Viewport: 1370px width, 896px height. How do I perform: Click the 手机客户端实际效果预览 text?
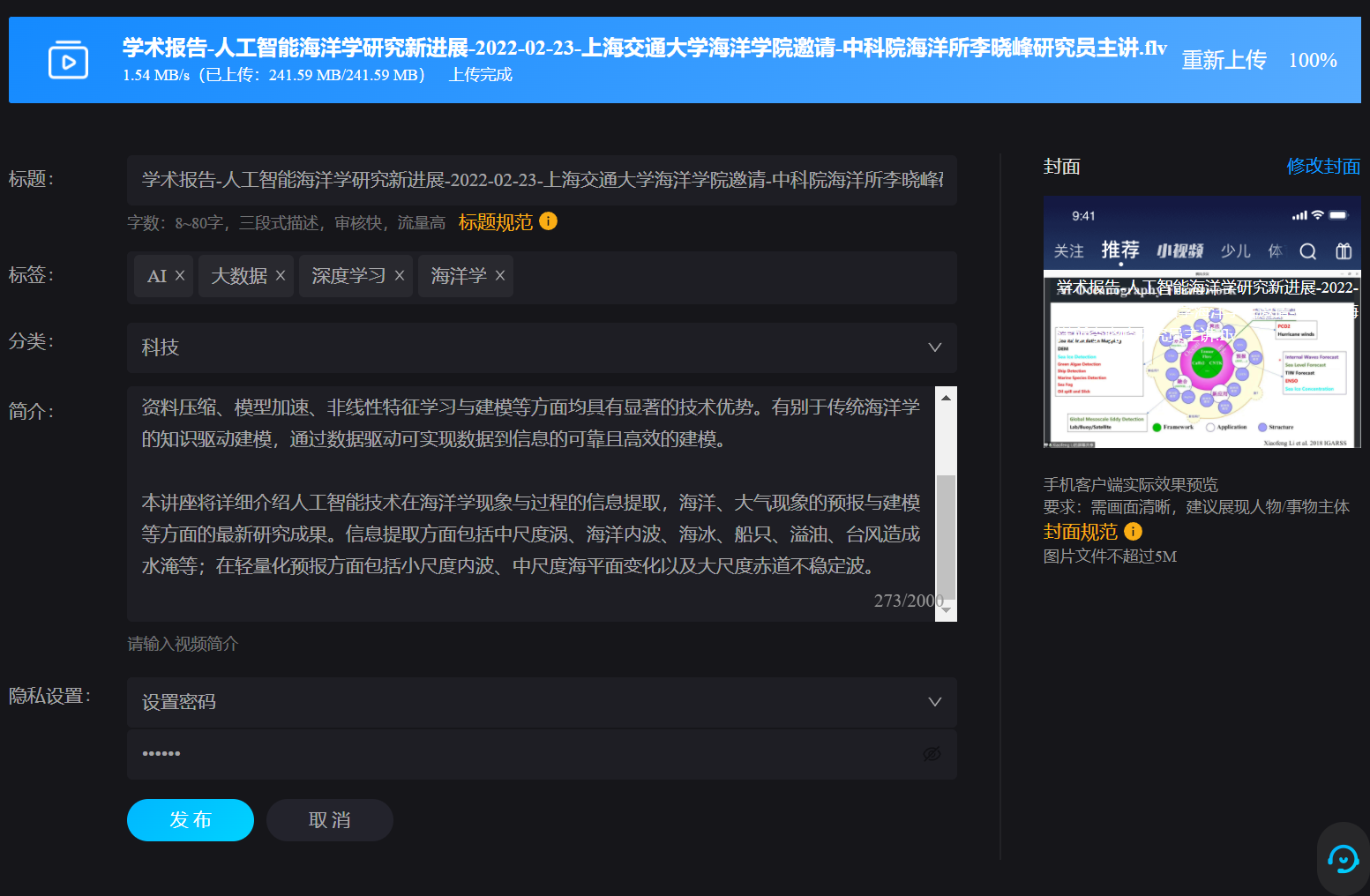tap(1130, 484)
